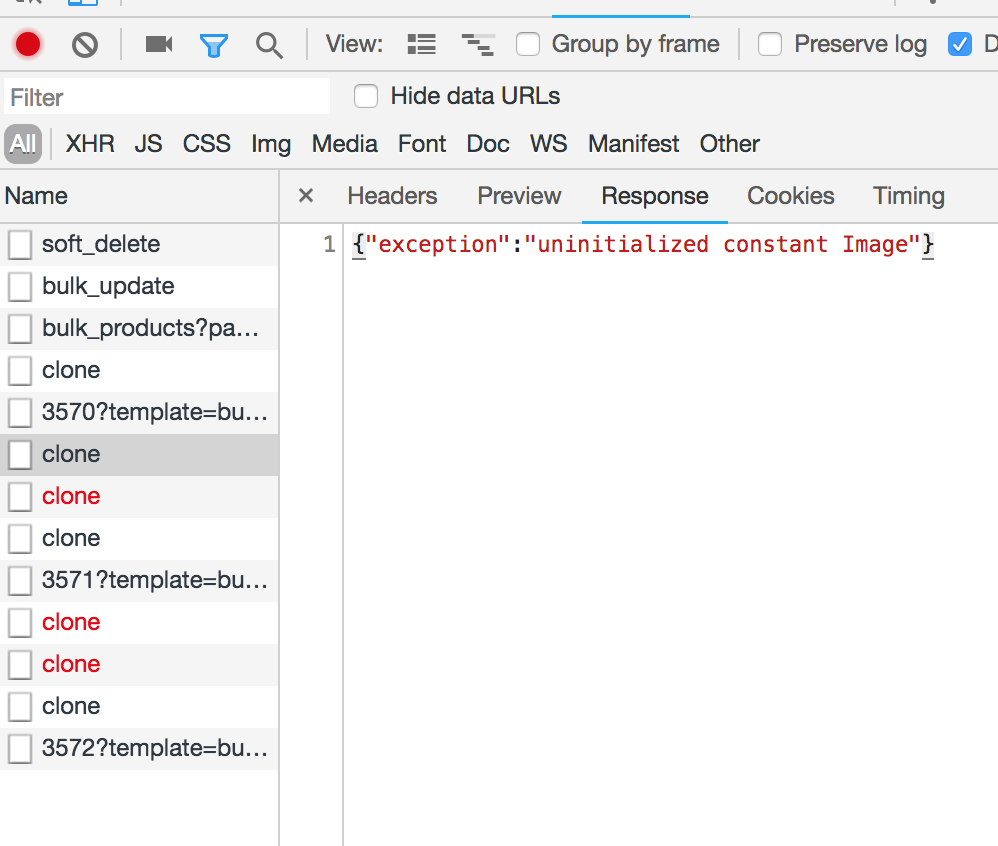Viewport: 998px width, 846px height.
Task: Select the 3572?template=bu... request
Action: (139, 749)
